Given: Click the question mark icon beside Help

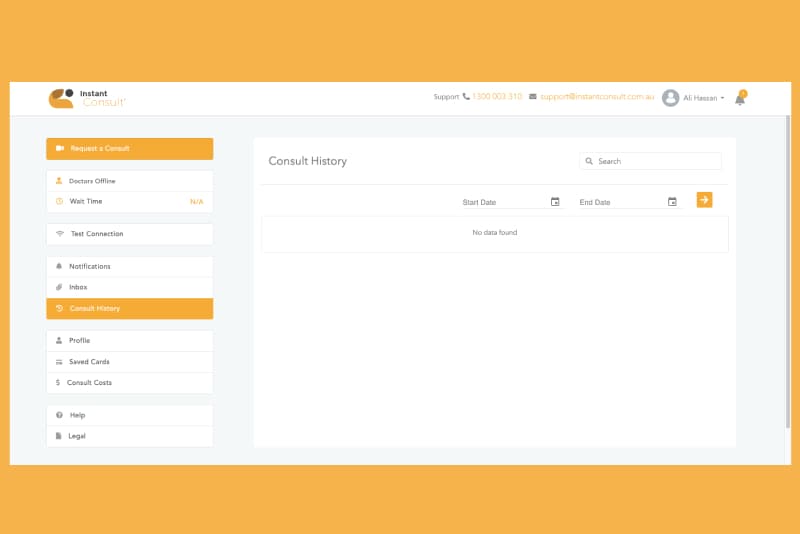Looking at the screenshot, I should tap(59, 415).
